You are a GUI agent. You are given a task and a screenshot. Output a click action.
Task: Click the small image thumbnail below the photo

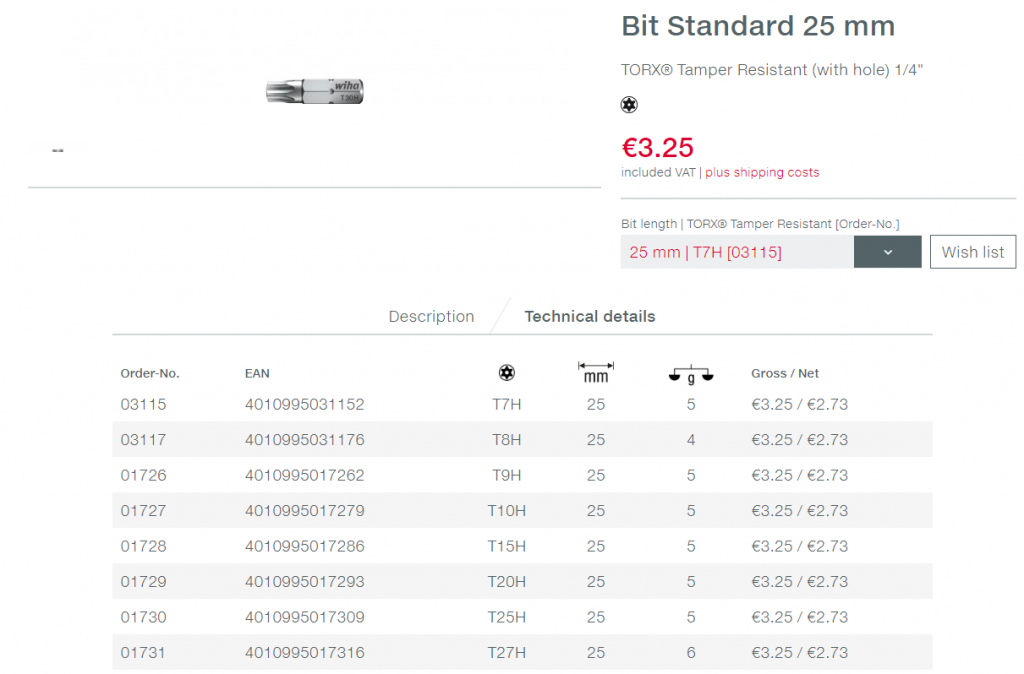point(58,150)
